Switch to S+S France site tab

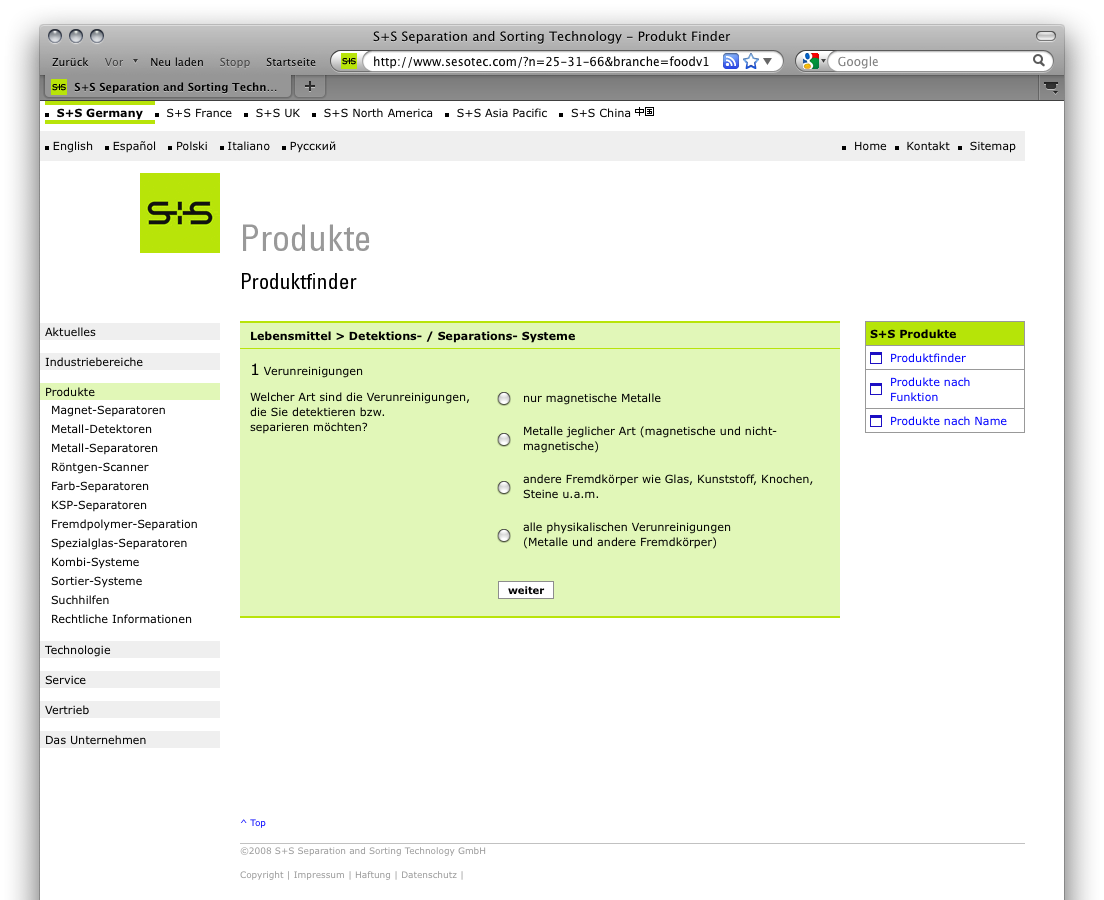(x=199, y=113)
